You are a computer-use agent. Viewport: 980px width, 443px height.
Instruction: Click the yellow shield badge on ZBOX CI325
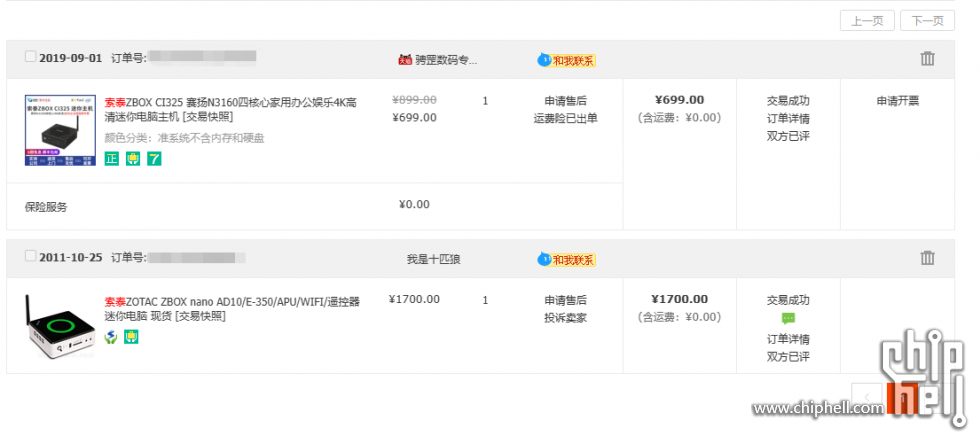tap(132, 159)
